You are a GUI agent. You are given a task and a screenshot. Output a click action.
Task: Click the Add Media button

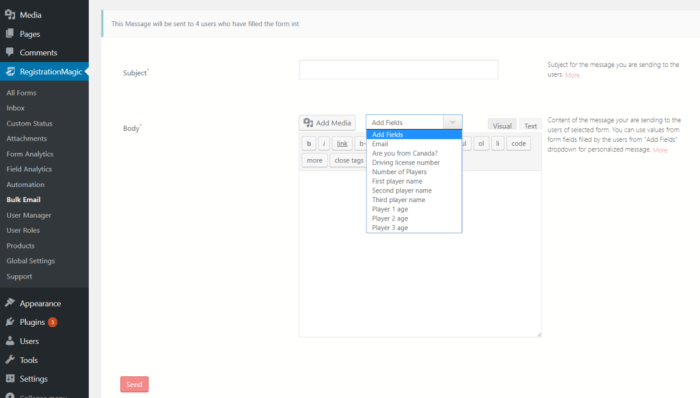pyautogui.click(x=327, y=123)
